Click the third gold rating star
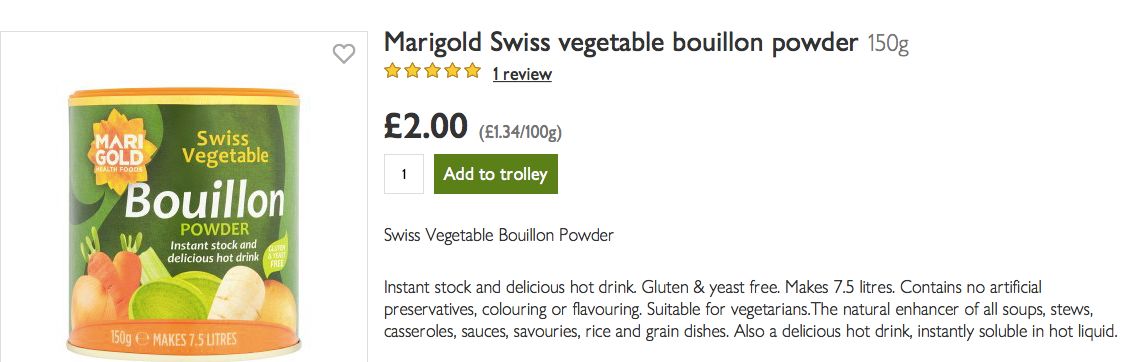The width and height of the screenshot is (1133, 362). [x=432, y=70]
